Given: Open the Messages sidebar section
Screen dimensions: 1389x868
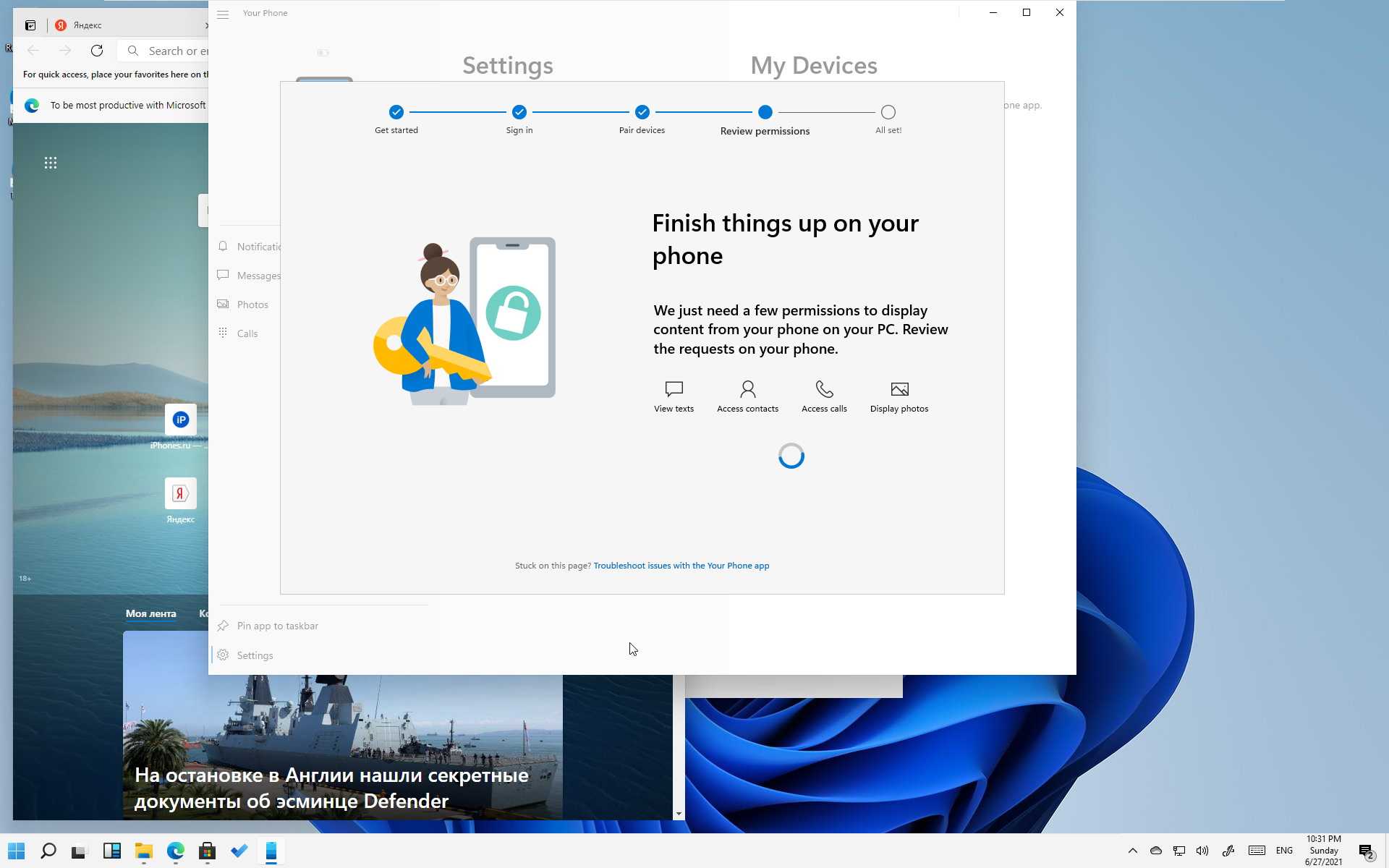Looking at the screenshot, I should (x=258, y=276).
